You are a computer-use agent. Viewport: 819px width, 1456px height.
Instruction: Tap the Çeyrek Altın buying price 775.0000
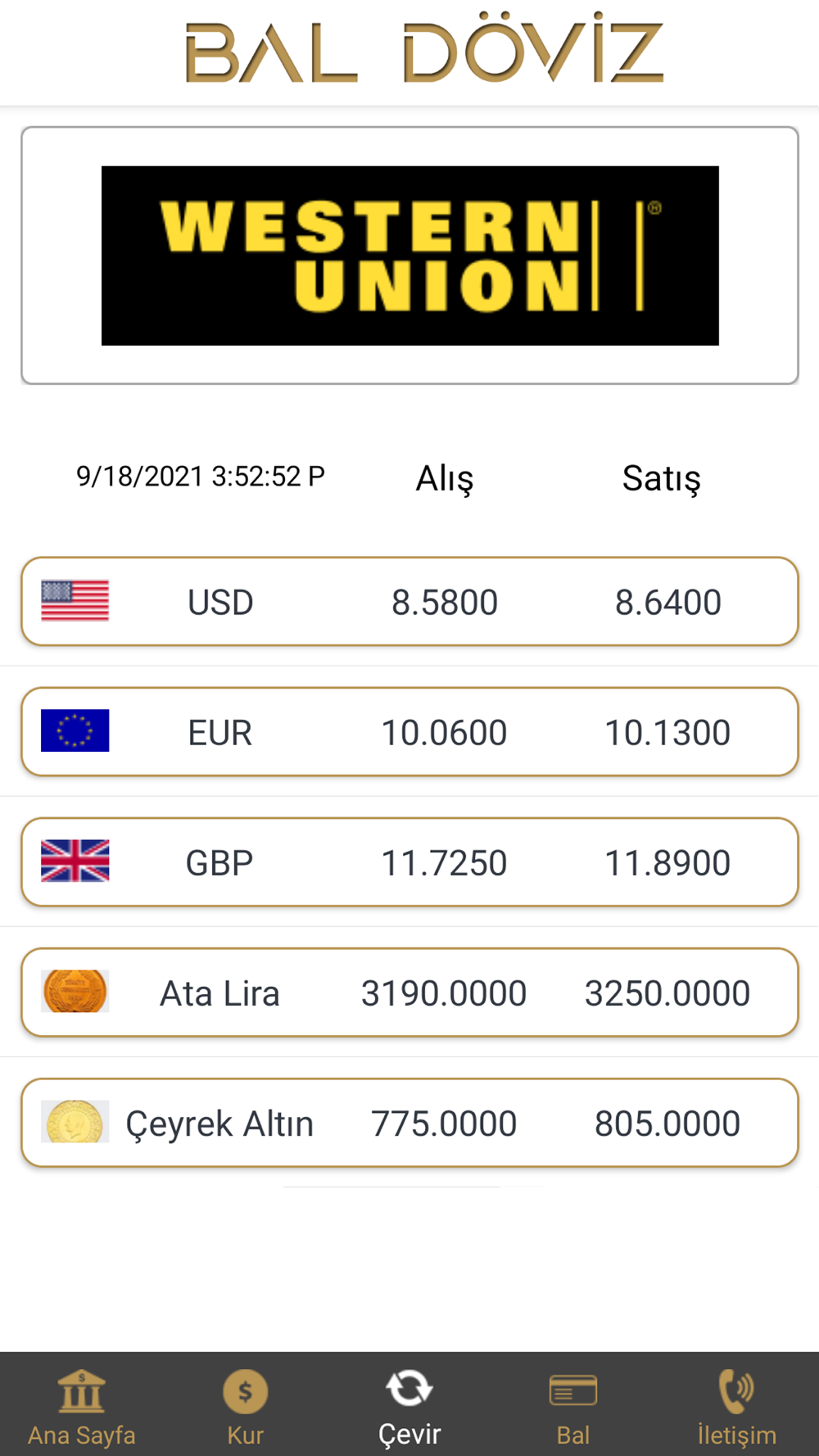[x=444, y=1124]
